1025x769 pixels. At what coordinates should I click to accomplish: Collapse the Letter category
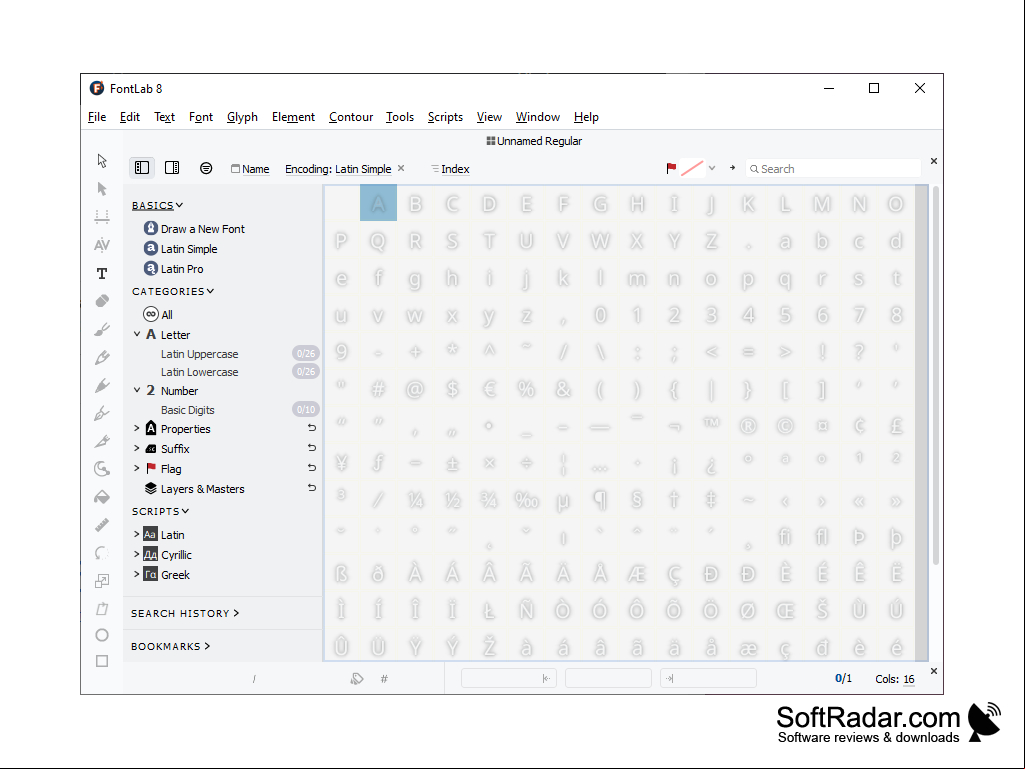pos(137,334)
